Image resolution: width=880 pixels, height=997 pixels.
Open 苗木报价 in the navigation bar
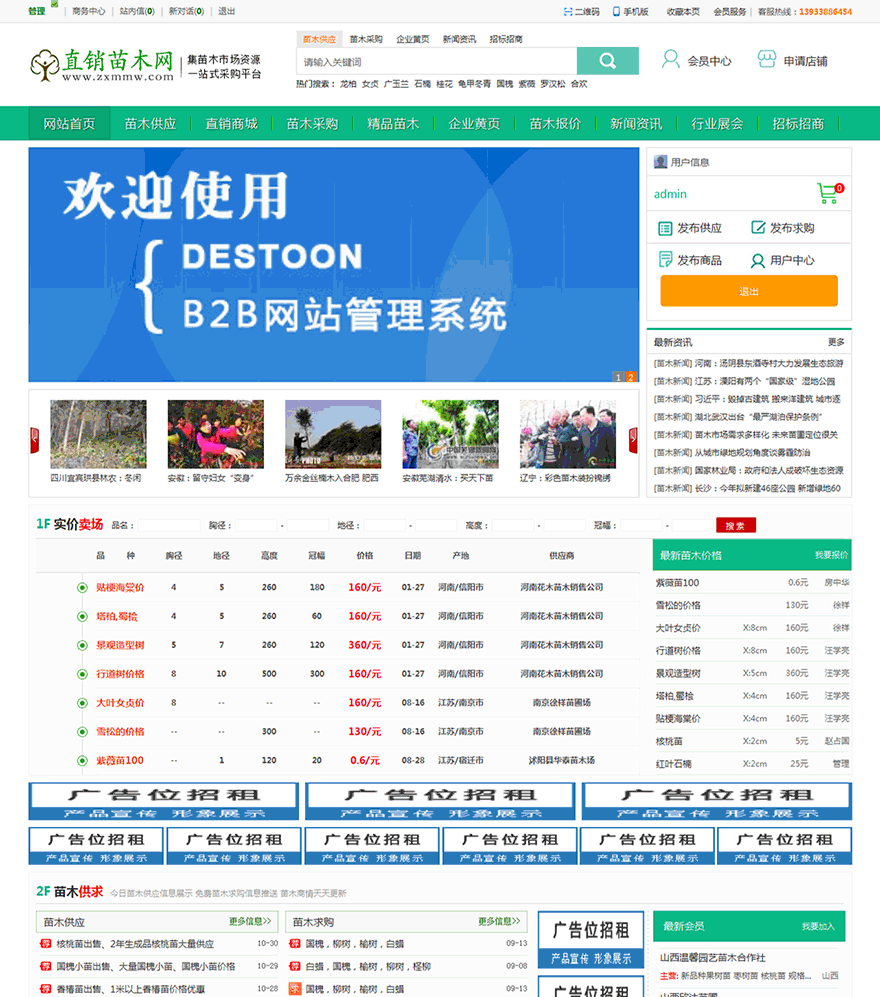coord(555,123)
